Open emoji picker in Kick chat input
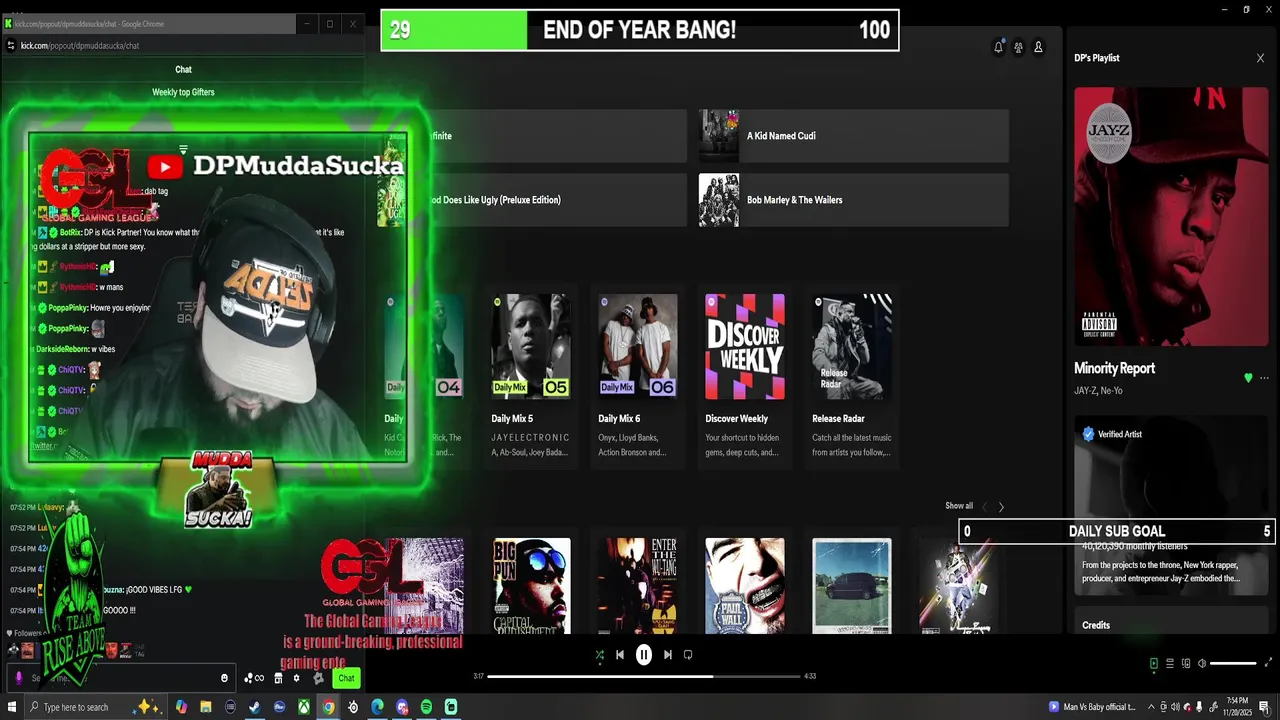This screenshot has width=1280, height=720. coord(224,678)
